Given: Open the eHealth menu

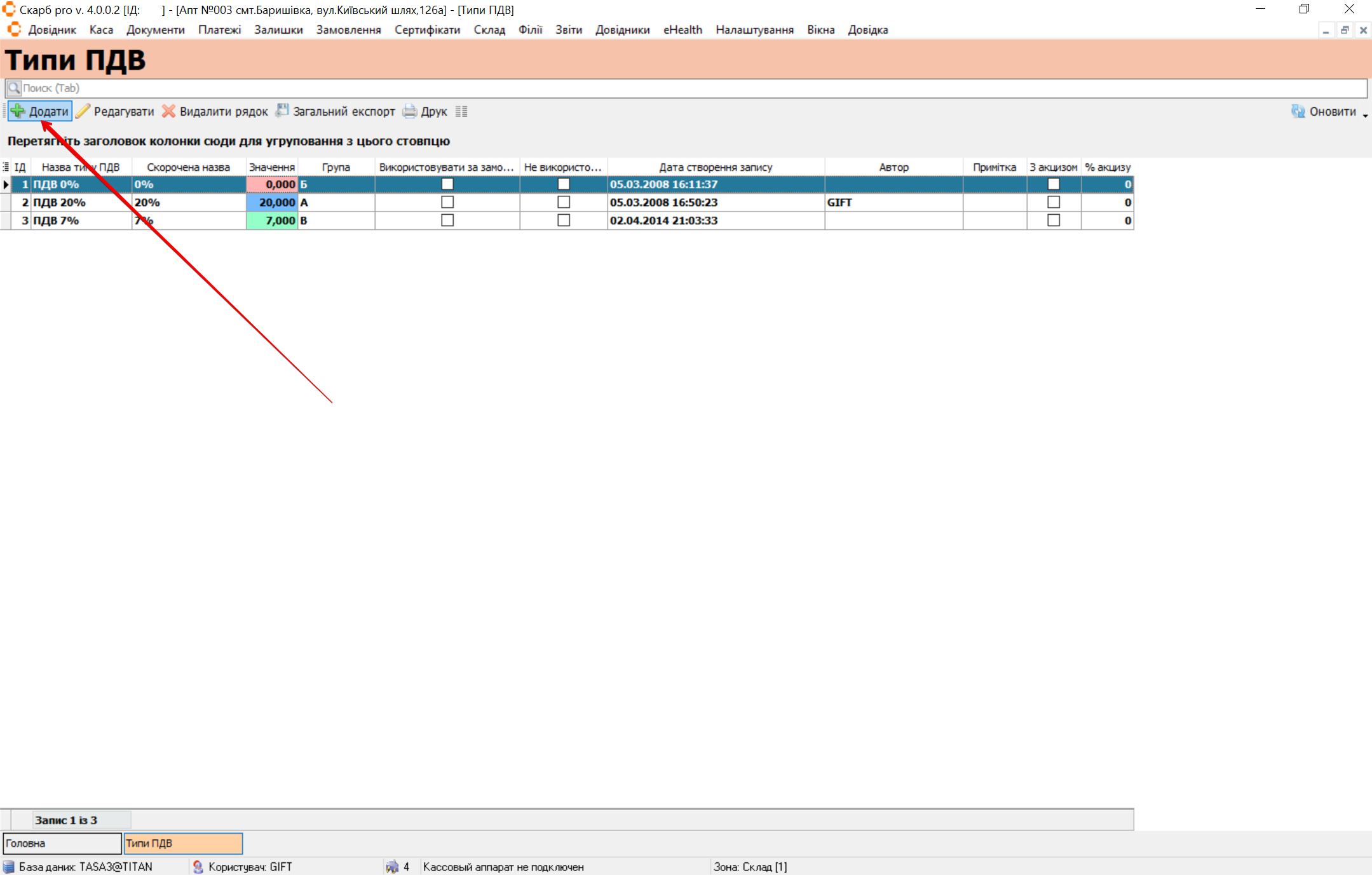Looking at the screenshot, I should (683, 30).
